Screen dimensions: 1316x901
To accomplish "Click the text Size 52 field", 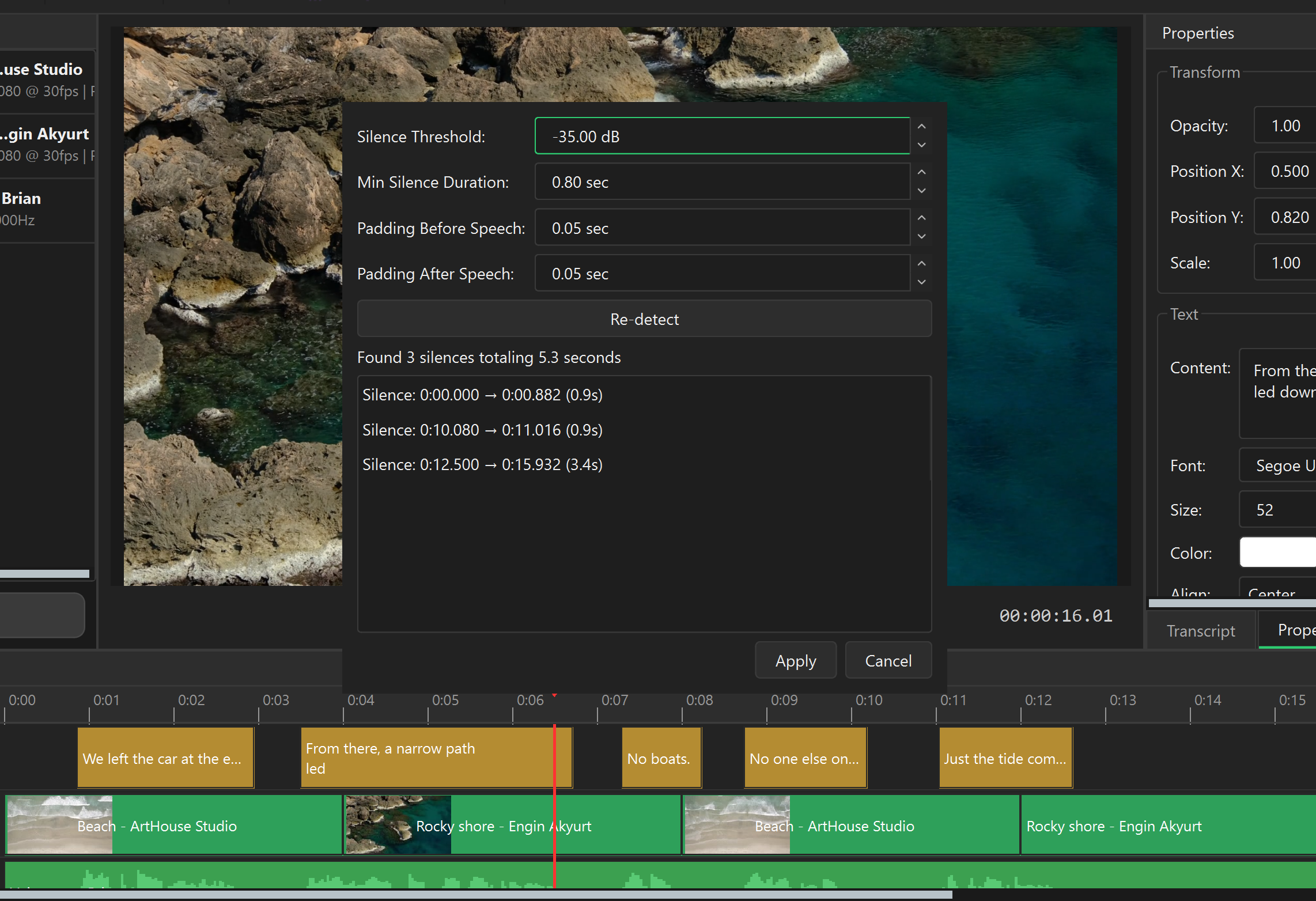I will click(1278, 509).
